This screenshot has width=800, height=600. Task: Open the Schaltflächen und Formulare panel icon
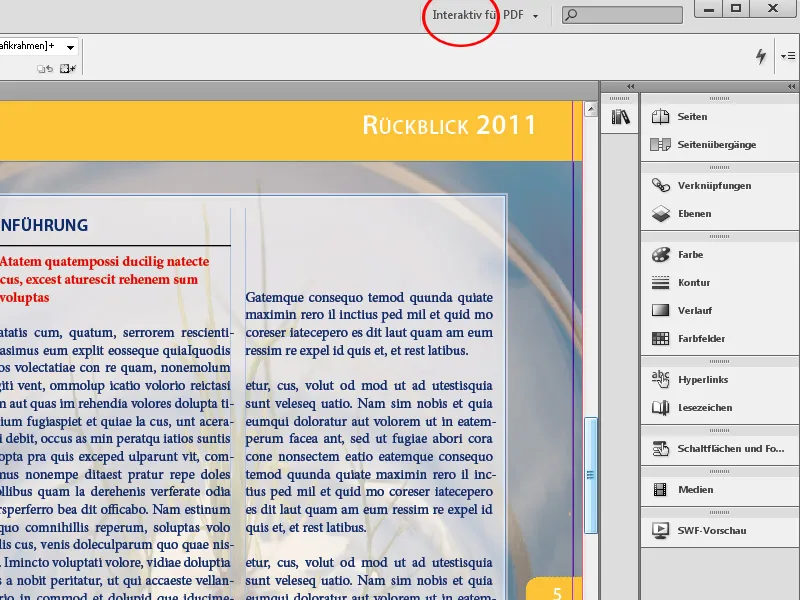tap(661, 448)
